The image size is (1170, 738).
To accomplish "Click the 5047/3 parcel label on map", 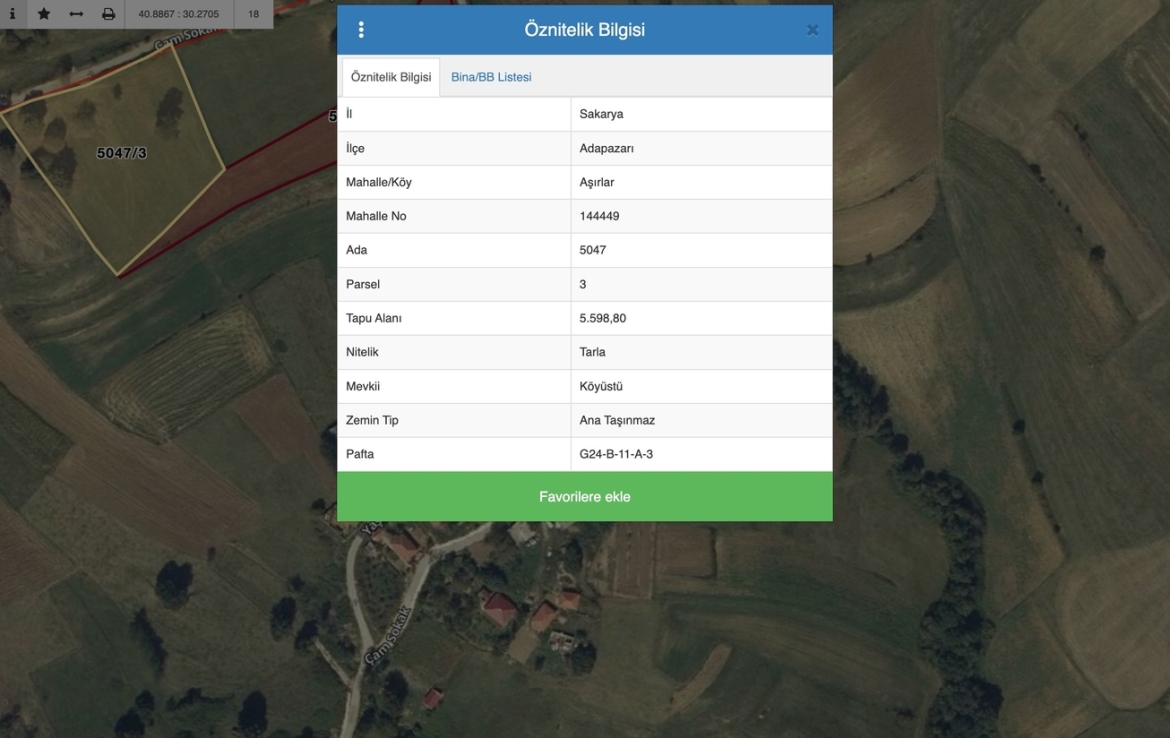I will click(121, 153).
